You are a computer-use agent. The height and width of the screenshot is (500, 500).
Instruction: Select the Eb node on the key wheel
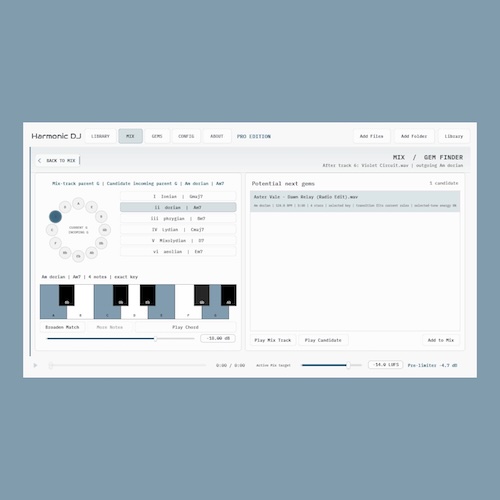[x=78, y=256]
